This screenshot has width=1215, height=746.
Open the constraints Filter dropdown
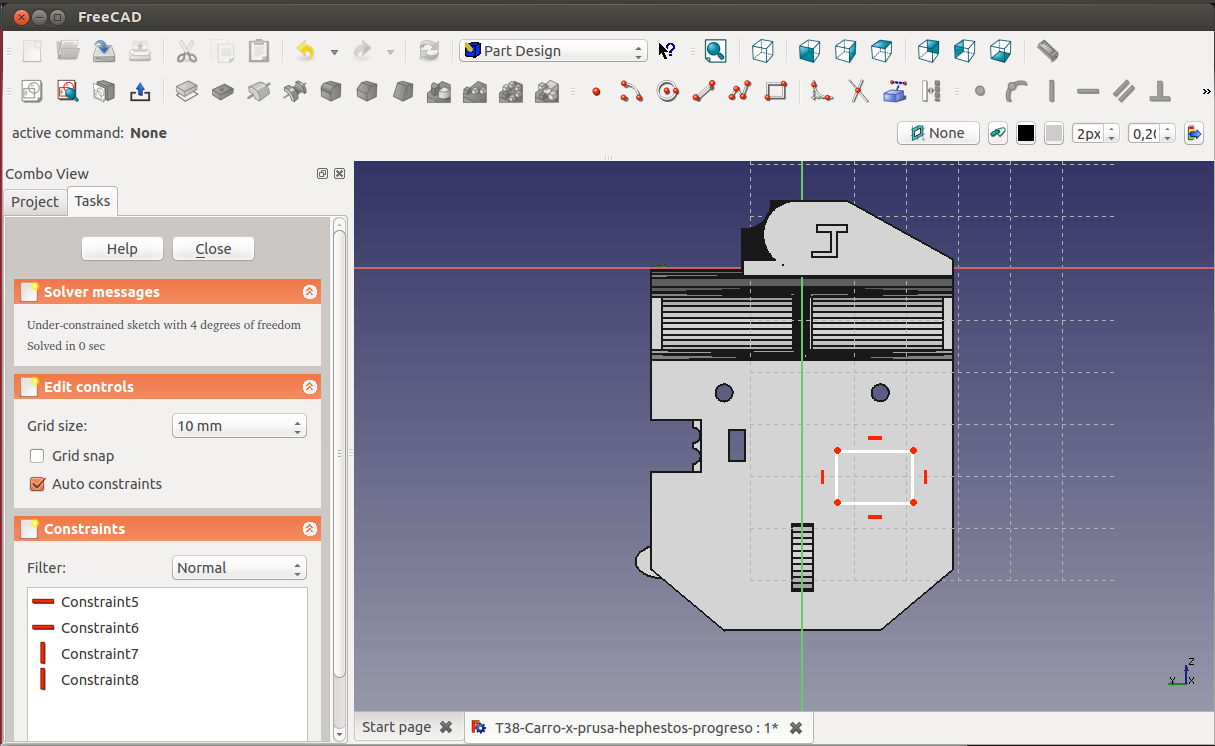(239, 568)
